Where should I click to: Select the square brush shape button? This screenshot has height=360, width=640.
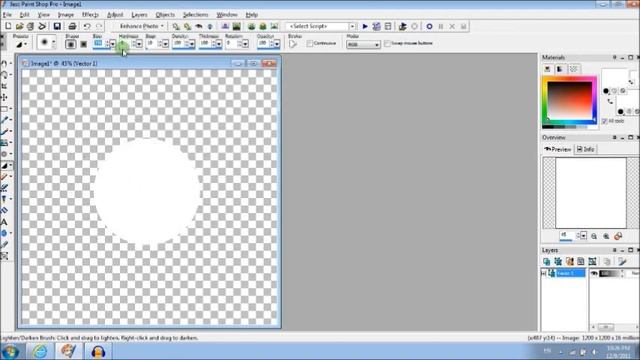click(83, 44)
